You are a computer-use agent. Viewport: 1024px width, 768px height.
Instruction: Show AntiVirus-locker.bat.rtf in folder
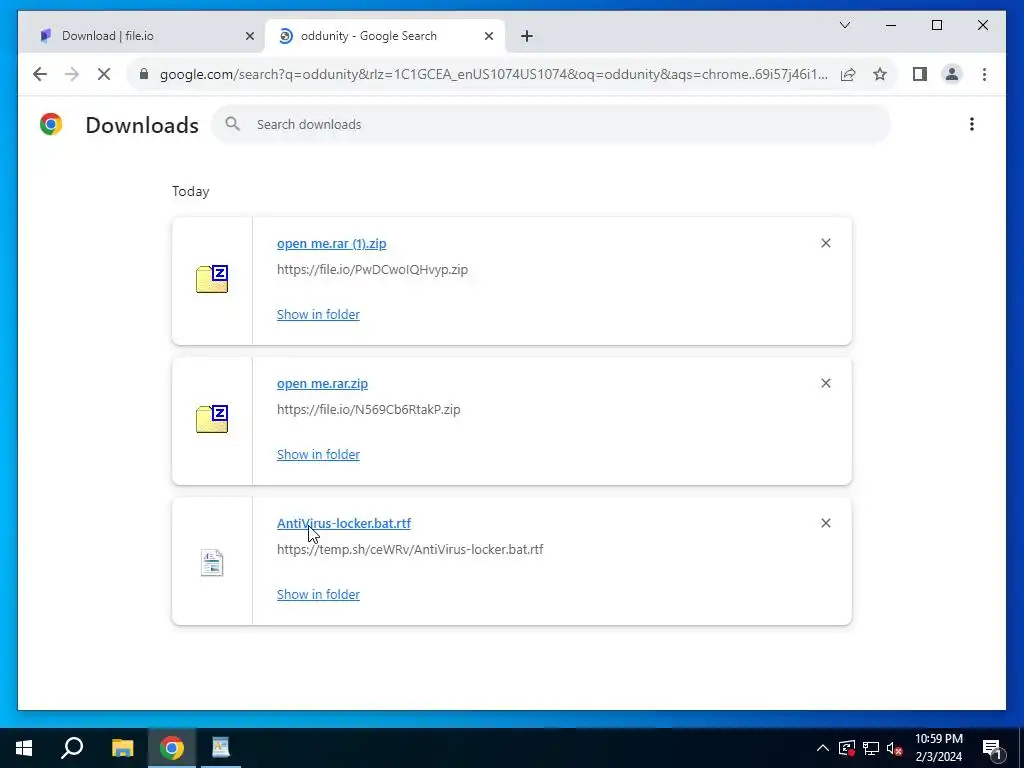pyautogui.click(x=318, y=594)
